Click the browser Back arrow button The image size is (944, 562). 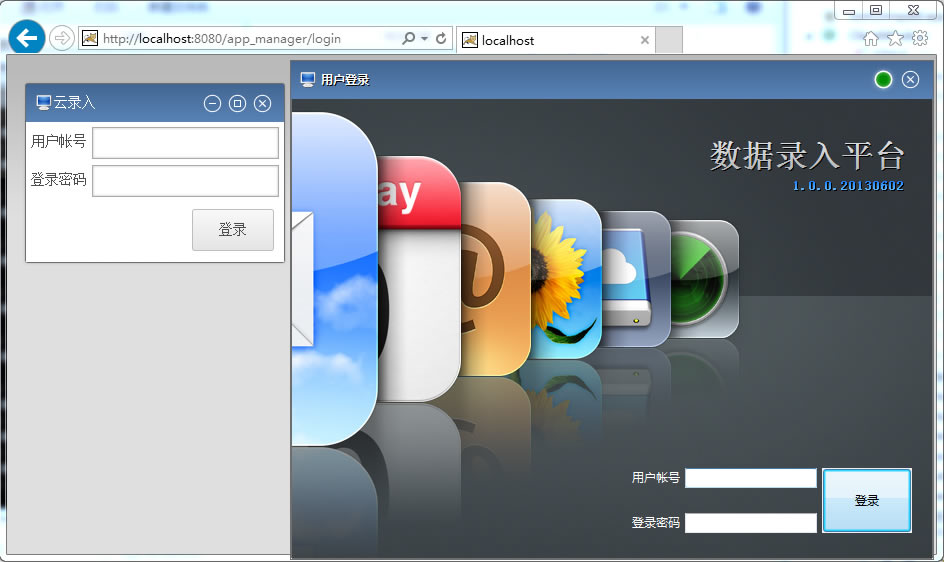click(x=26, y=39)
